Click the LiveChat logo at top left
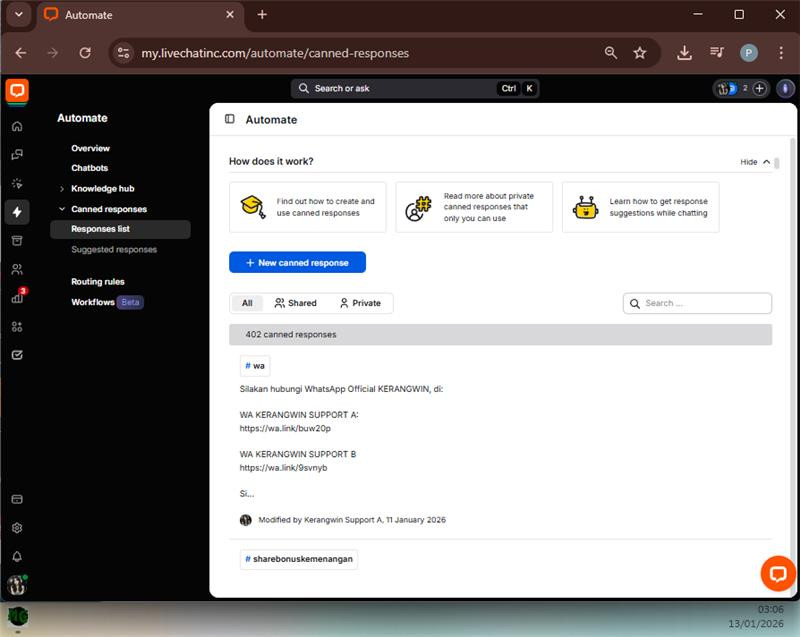 click(17, 91)
